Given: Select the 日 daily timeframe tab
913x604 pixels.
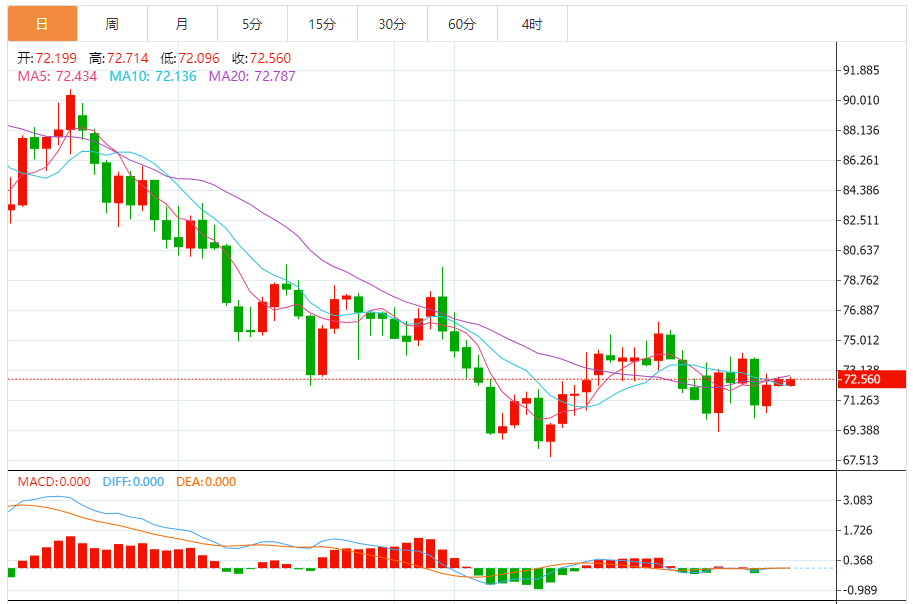Looking at the screenshot, I should 43,24.
